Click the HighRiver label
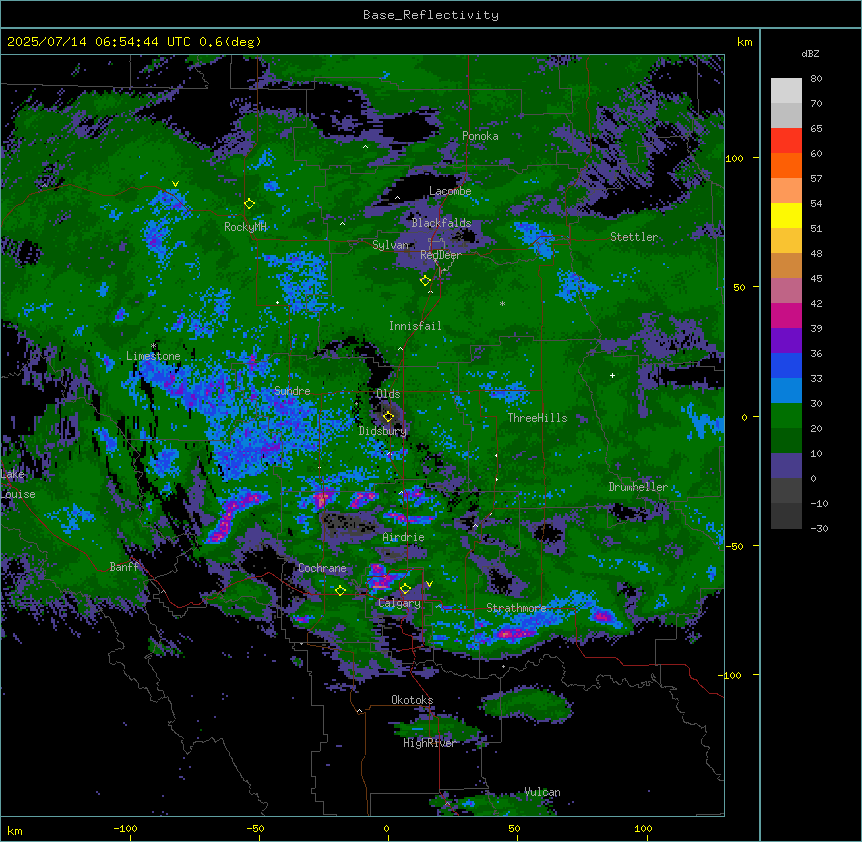Viewport: 862px width, 842px height. 430,743
